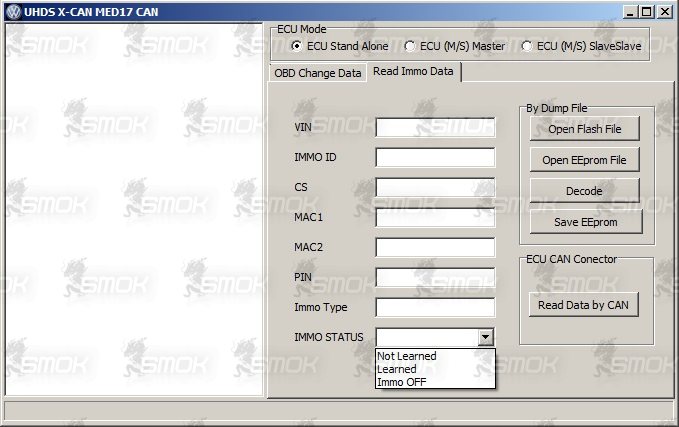This screenshot has width=679, height=427.
Task: Click Save EEprom button
Action: pyautogui.click(x=586, y=222)
